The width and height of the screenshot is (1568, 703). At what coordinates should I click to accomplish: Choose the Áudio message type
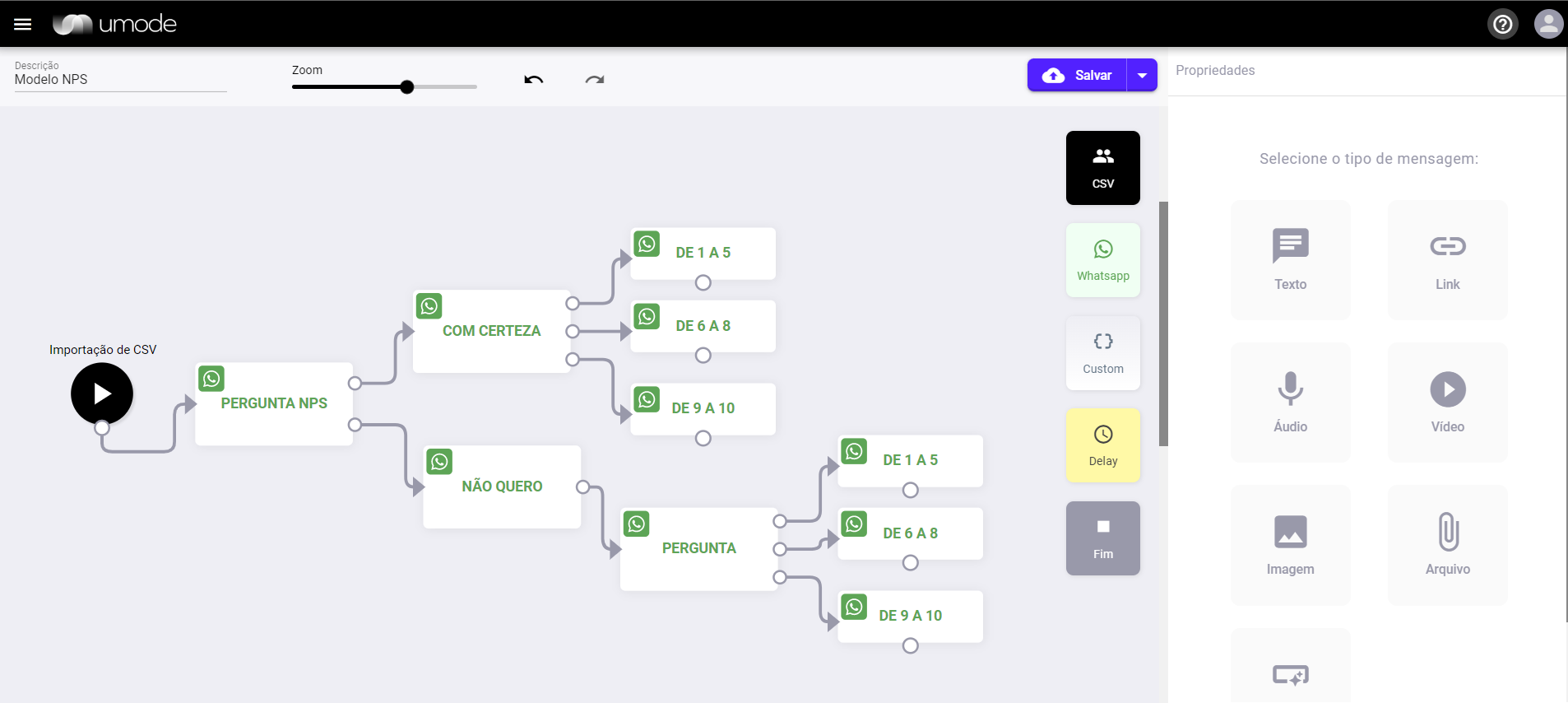[1290, 403]
